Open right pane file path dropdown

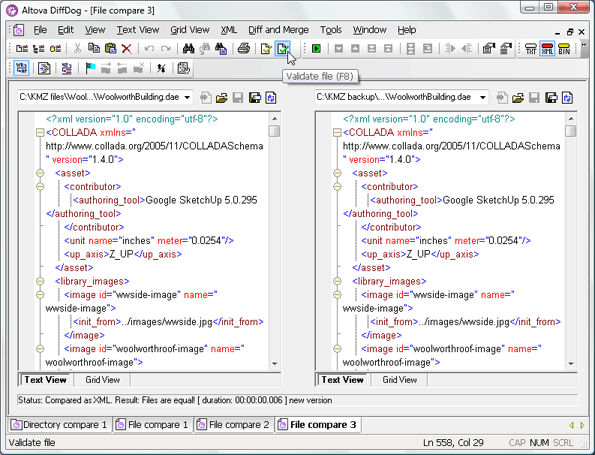pyautogui.click(x=483, y=98)
